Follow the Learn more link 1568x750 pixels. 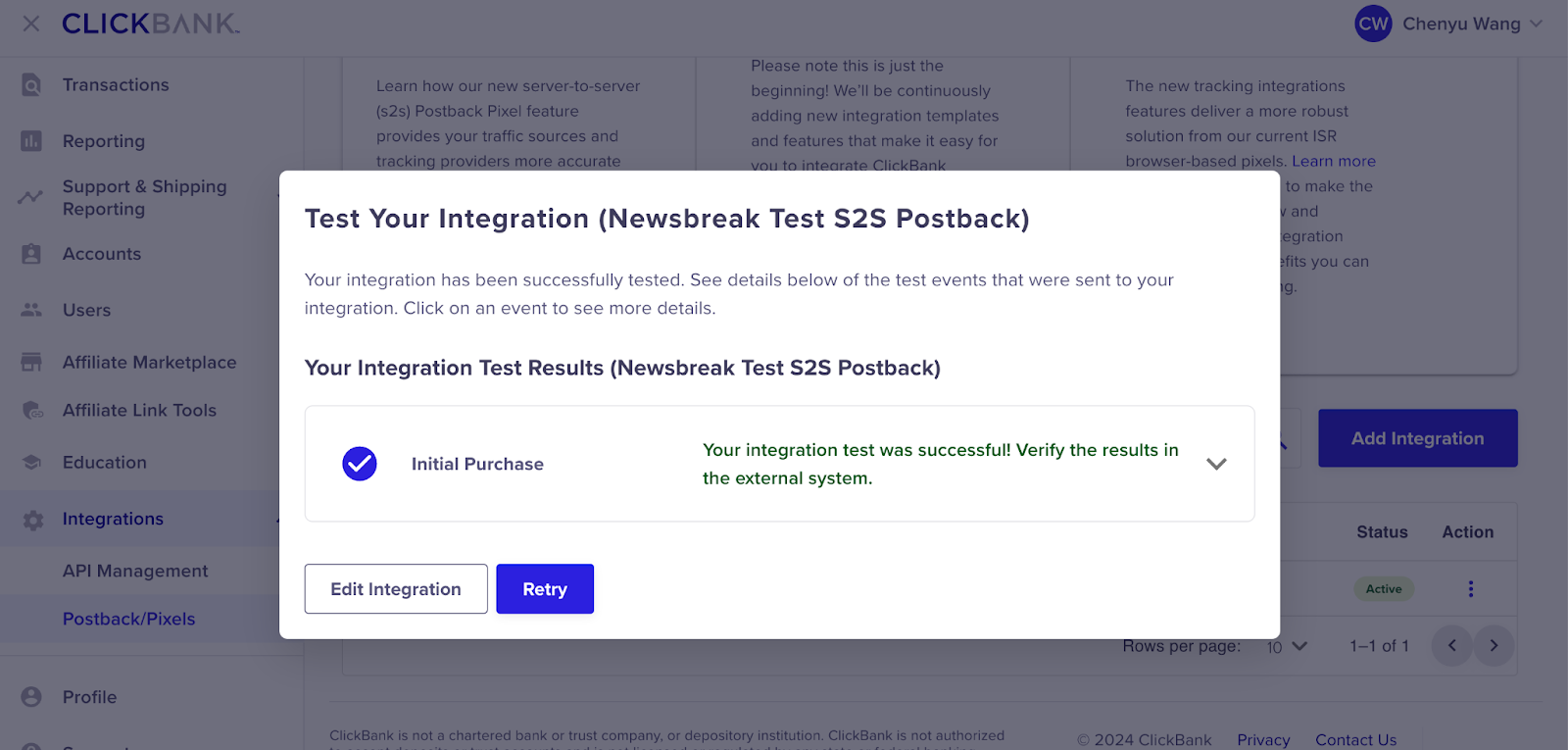point(1334,161)
